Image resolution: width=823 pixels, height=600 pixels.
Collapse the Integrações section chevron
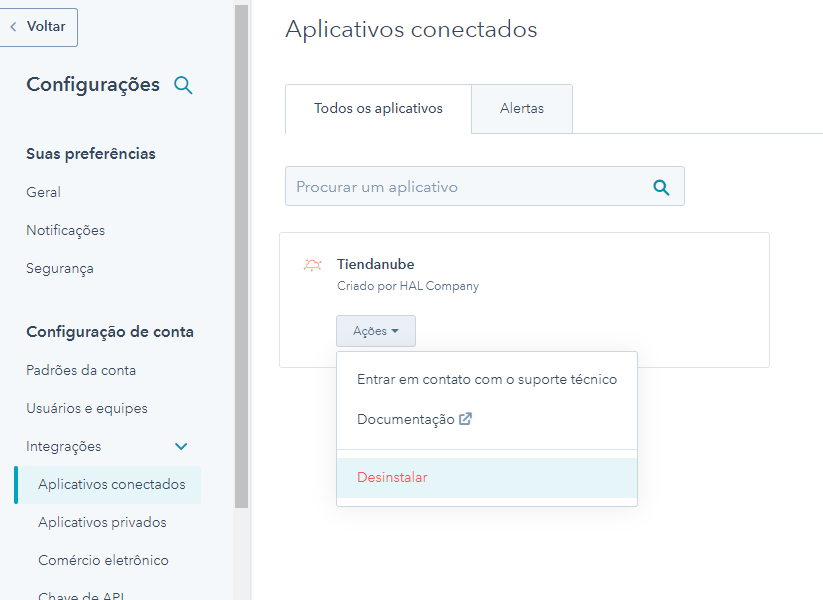click(x=181, y=447)
